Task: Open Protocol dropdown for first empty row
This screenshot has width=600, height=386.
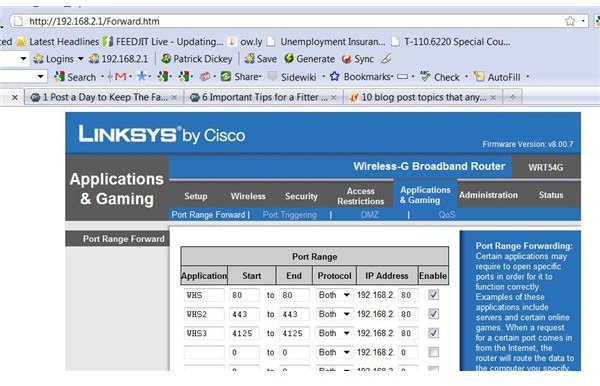Action: click(x=334, y=352)
